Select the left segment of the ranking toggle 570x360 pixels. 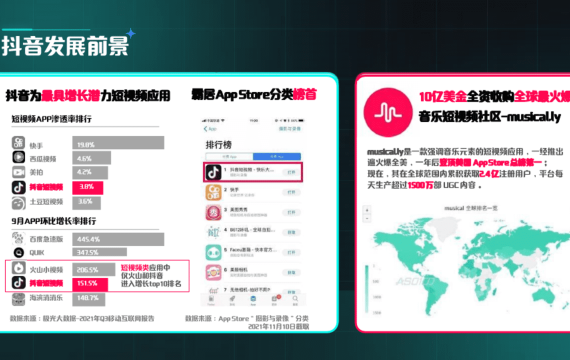229,157
